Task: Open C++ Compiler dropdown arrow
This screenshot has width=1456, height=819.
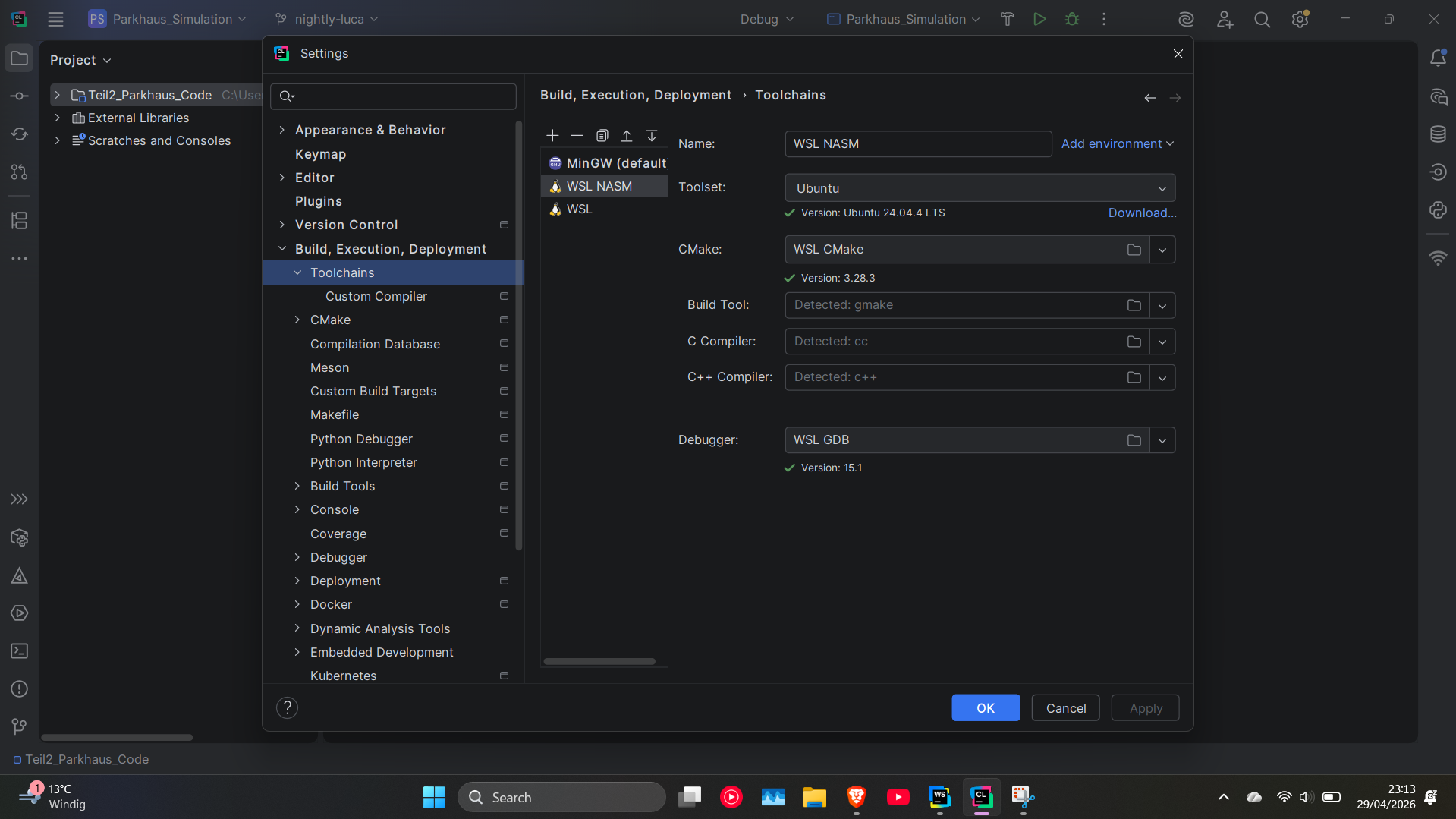Action: (x=1162, y=377)
